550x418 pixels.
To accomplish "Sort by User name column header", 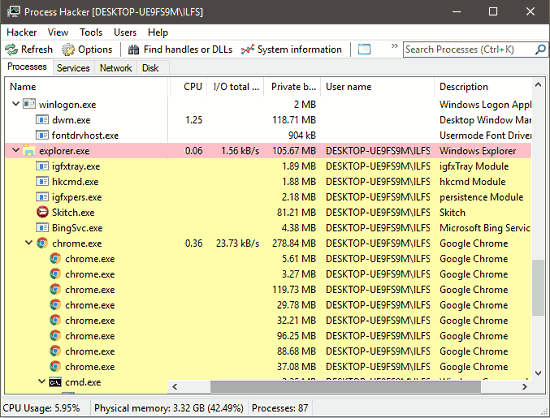I will tap(377, 87).
